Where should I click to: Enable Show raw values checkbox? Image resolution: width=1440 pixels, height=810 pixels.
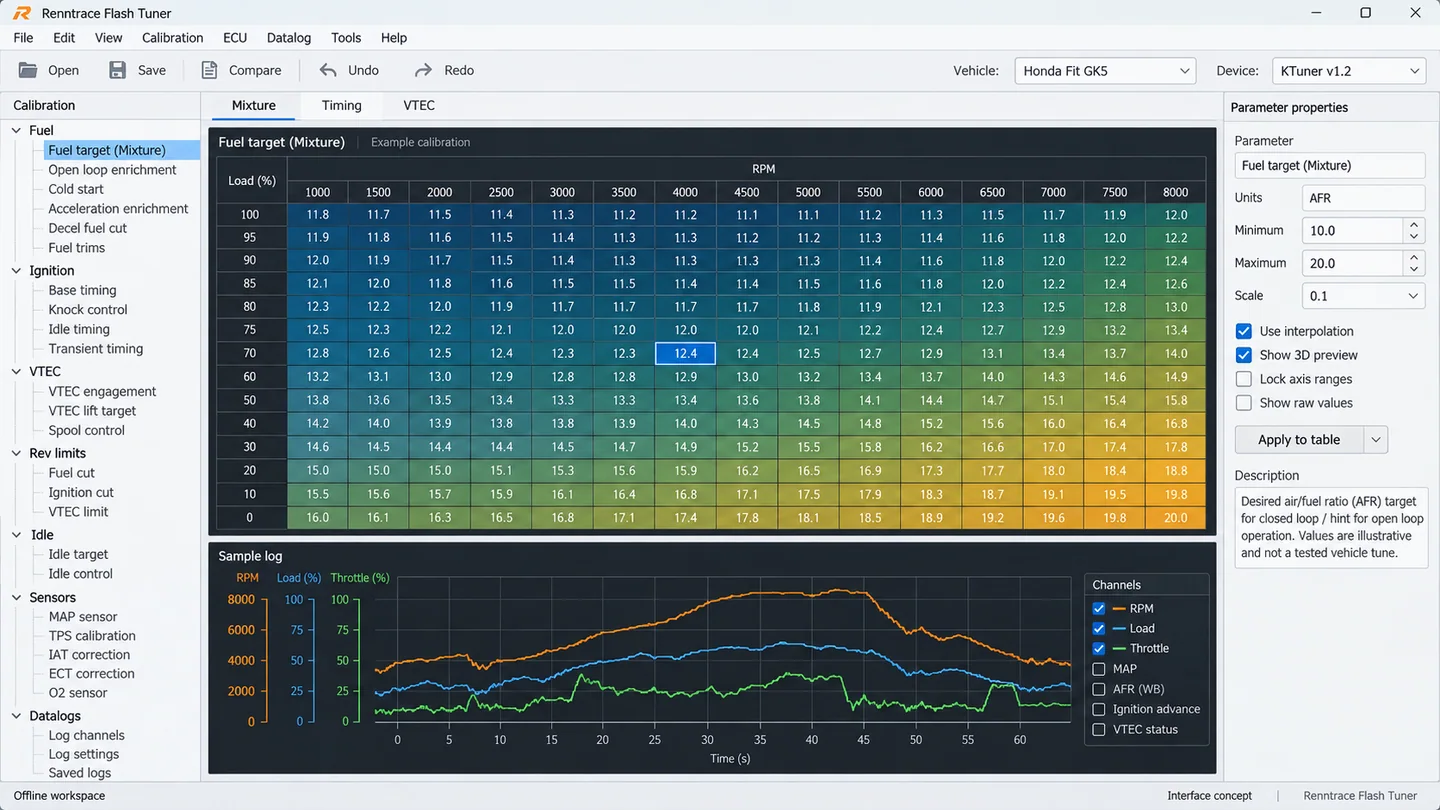[x=1243, y=403]
